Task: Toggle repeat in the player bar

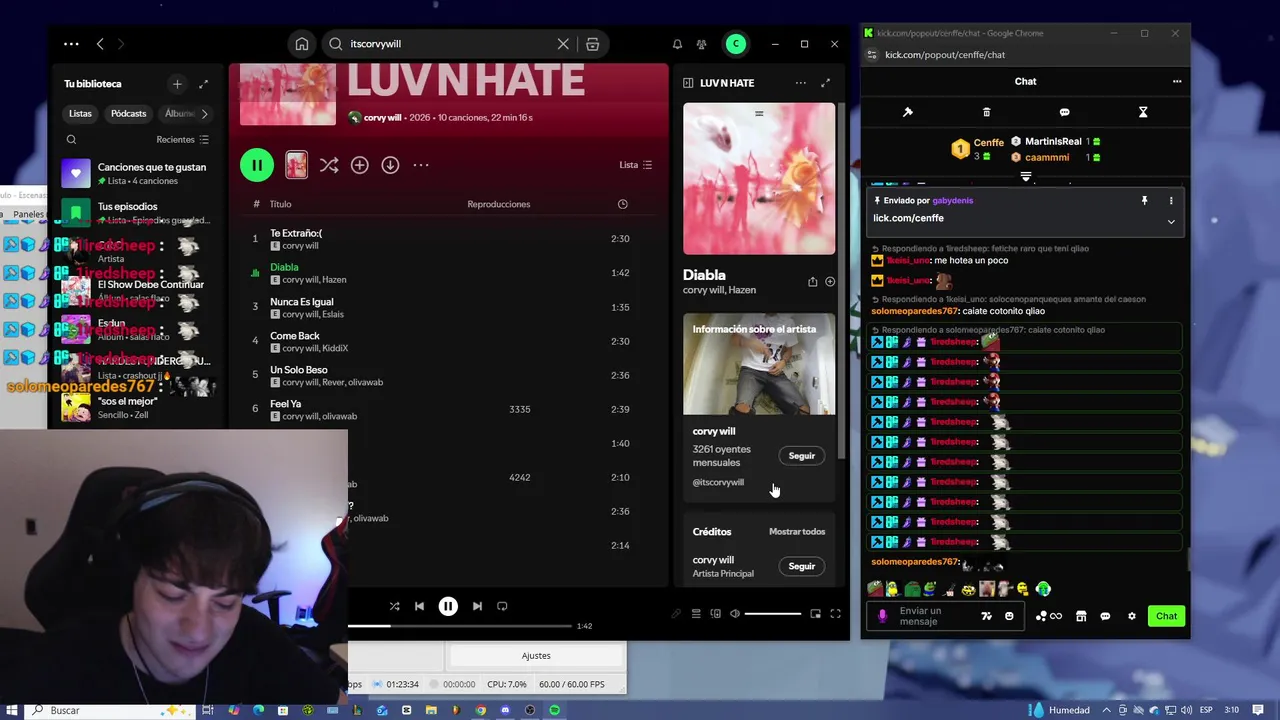Action: point(502,606)
